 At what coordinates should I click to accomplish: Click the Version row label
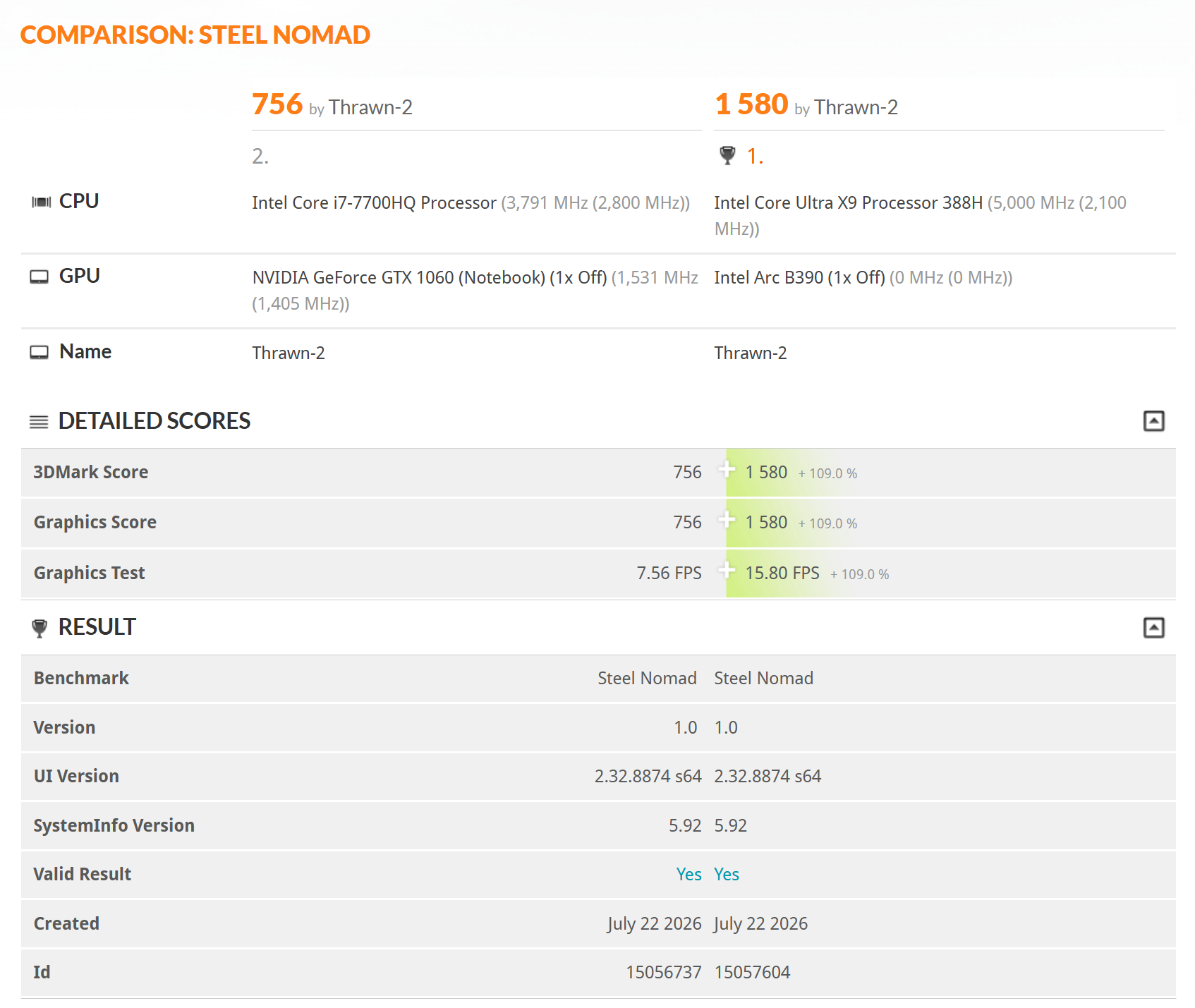[x=64, y=728]
